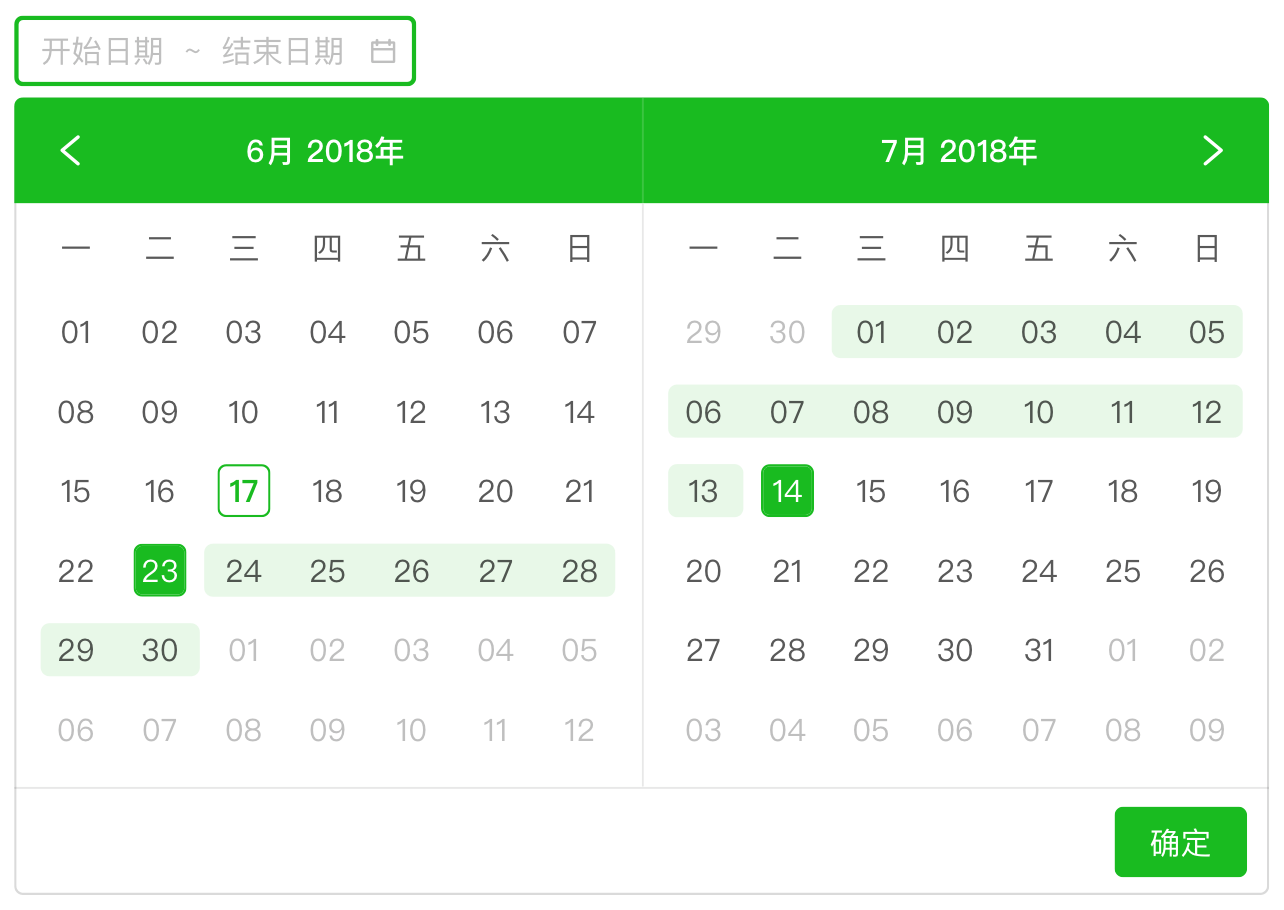This screenshot has width=1284, height=910.
Task: Click greyed-out 12 in June's last row
Action: 580,731
